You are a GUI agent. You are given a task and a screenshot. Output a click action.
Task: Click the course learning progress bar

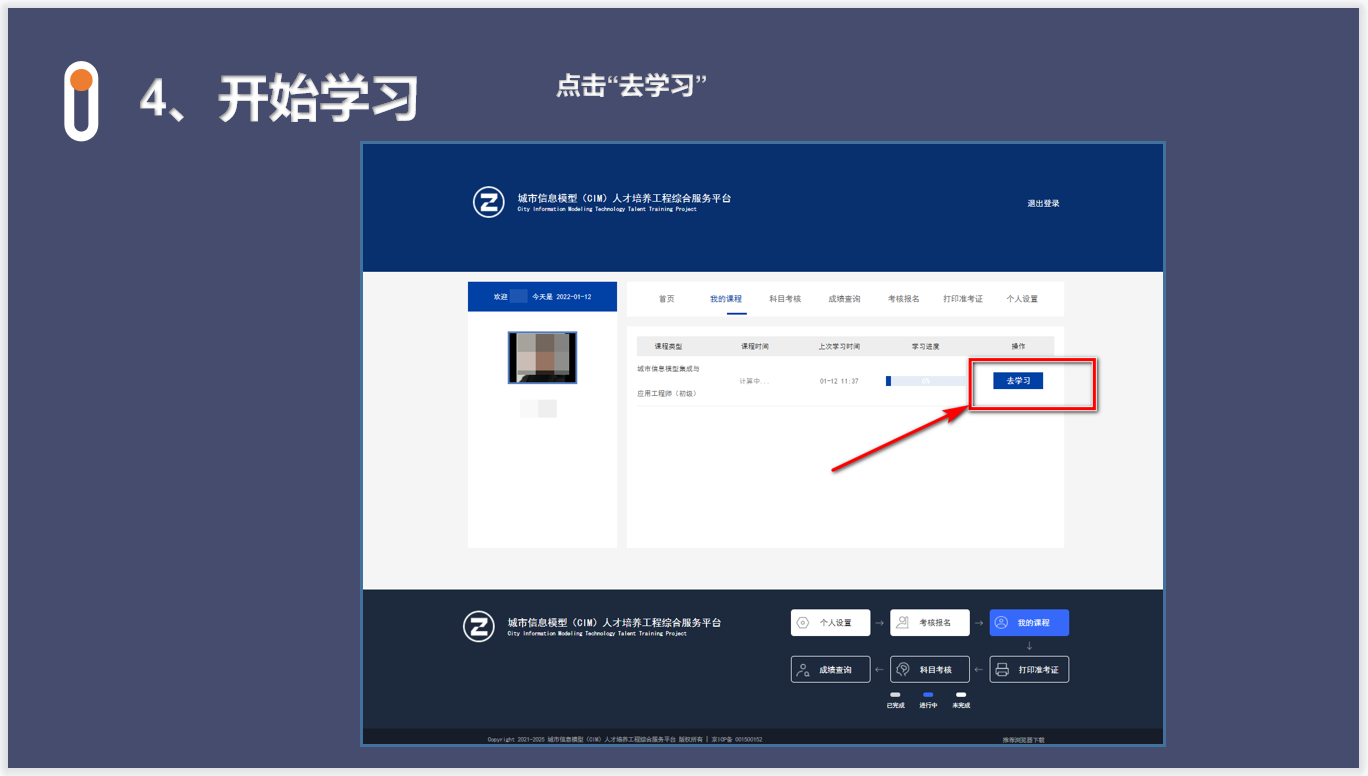coord(927,381)
